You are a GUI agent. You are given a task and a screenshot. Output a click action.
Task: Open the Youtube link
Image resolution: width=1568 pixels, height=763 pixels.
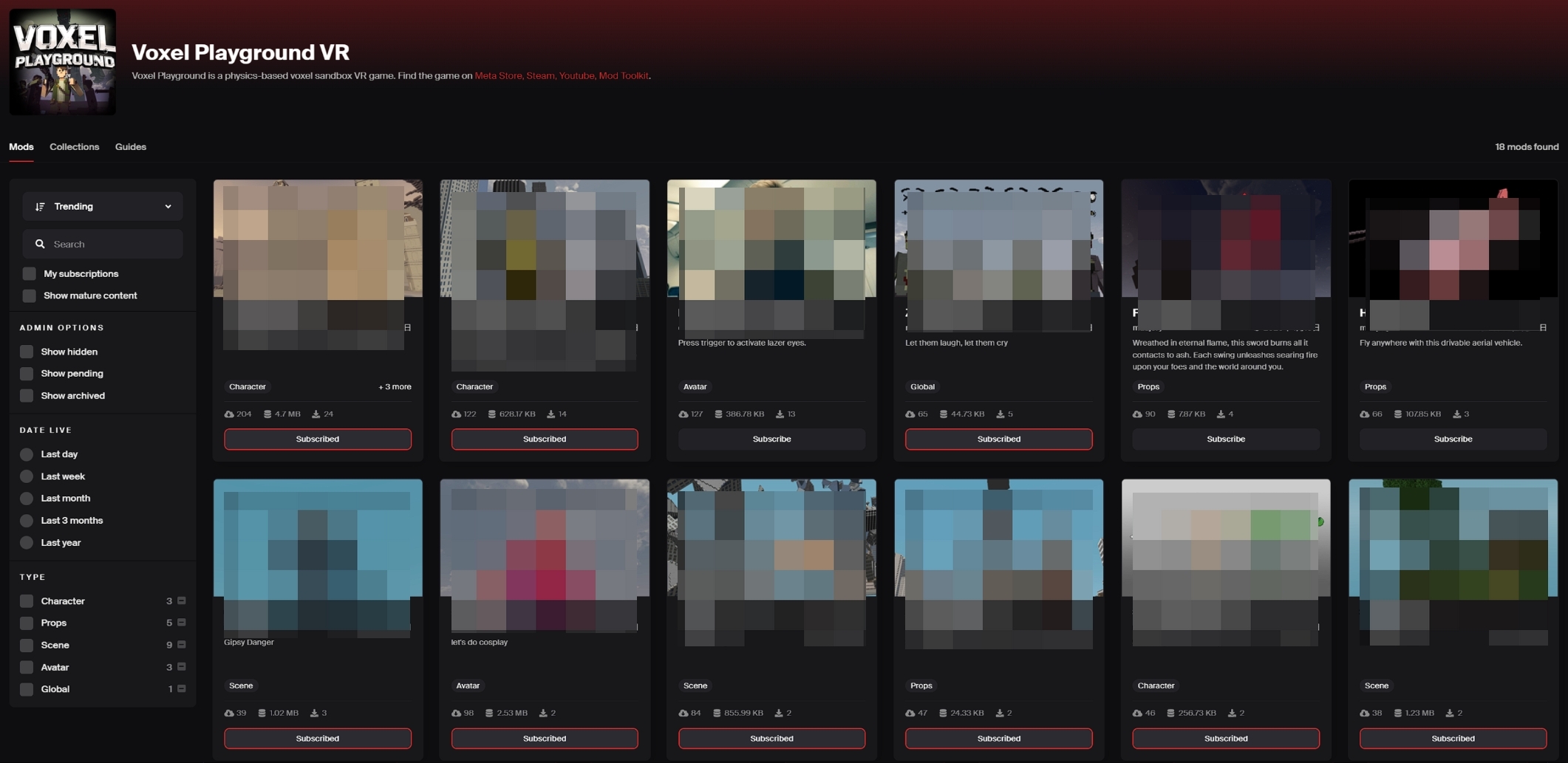point(576,76)
